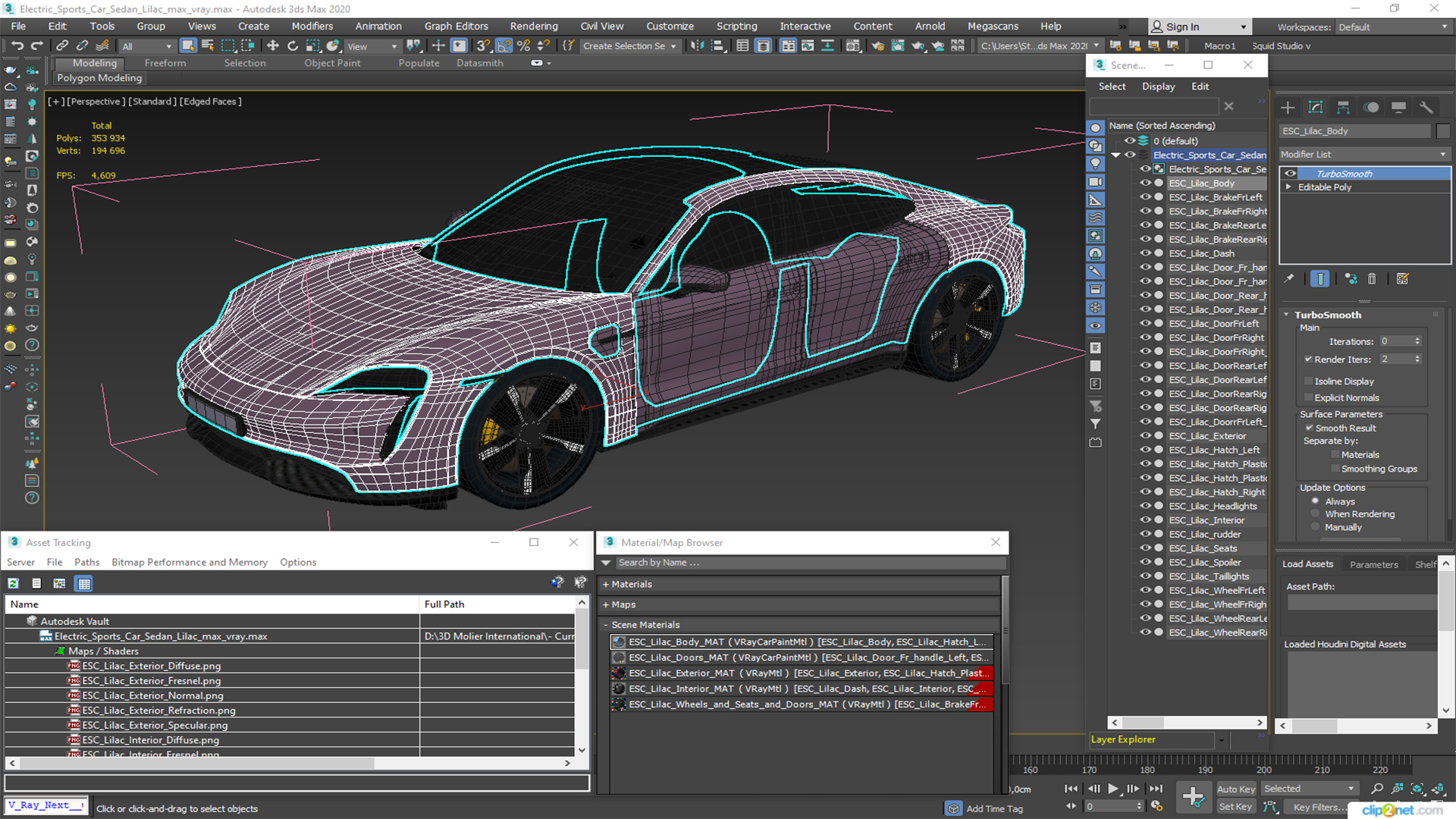The width and height of the screenshot is (1456, 819).
Task: Toggle display cameras filter in Scene Explorer
Action: coord(1096,182)
